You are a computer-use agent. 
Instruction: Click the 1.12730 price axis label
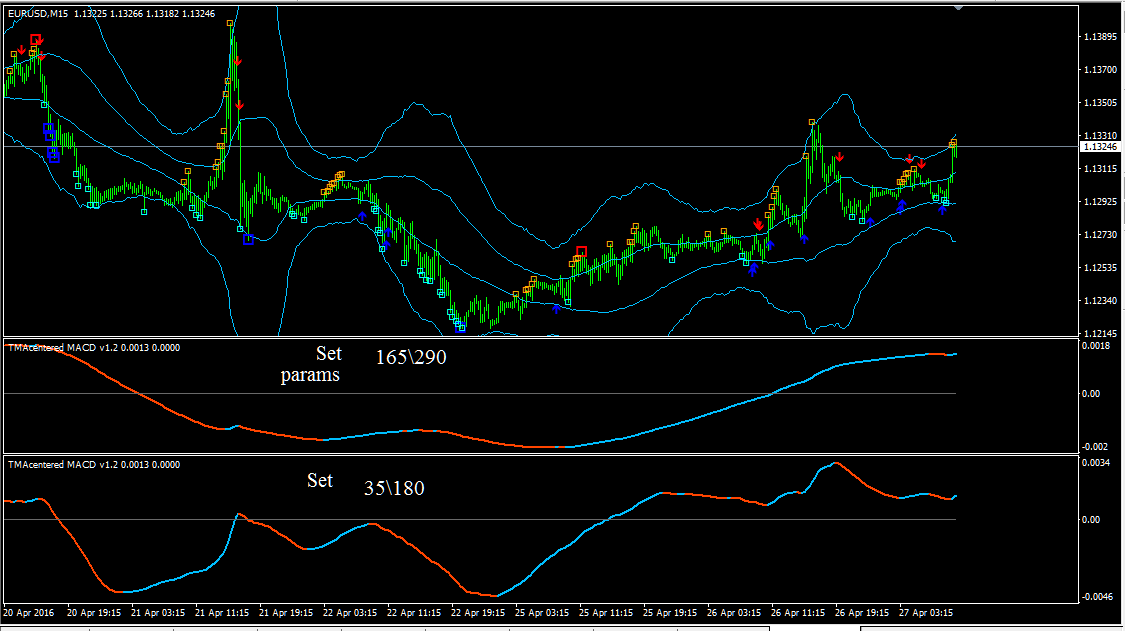[1100, 235]
